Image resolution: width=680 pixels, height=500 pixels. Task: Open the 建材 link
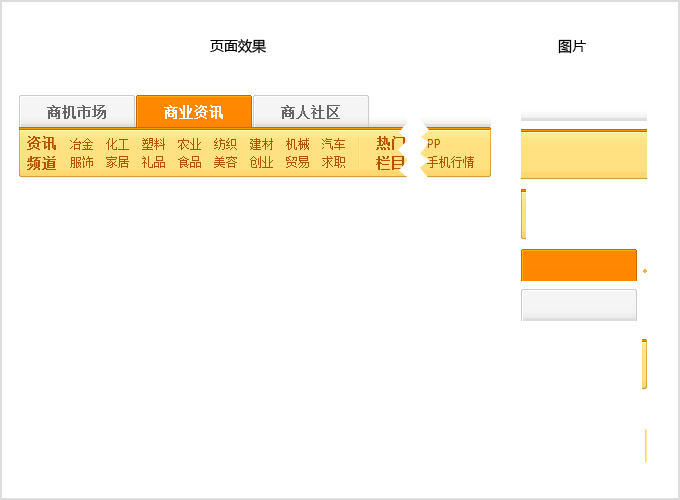click(x=262, y=144)
